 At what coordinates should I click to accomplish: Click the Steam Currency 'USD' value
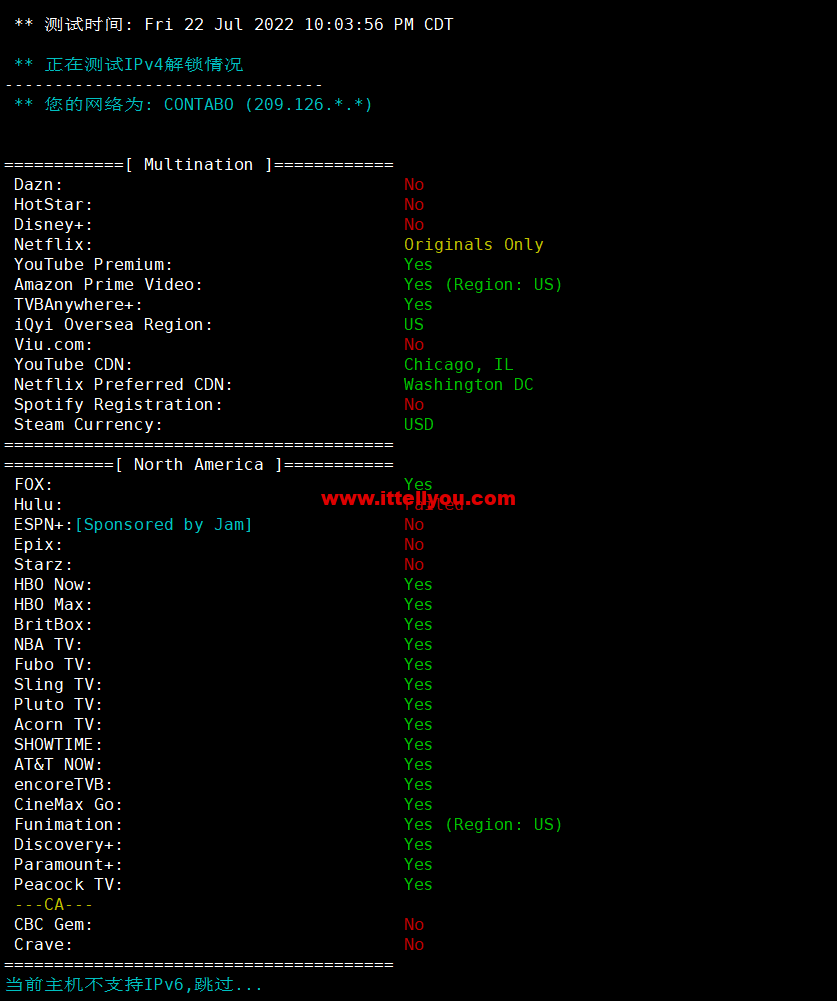[419, 425]
